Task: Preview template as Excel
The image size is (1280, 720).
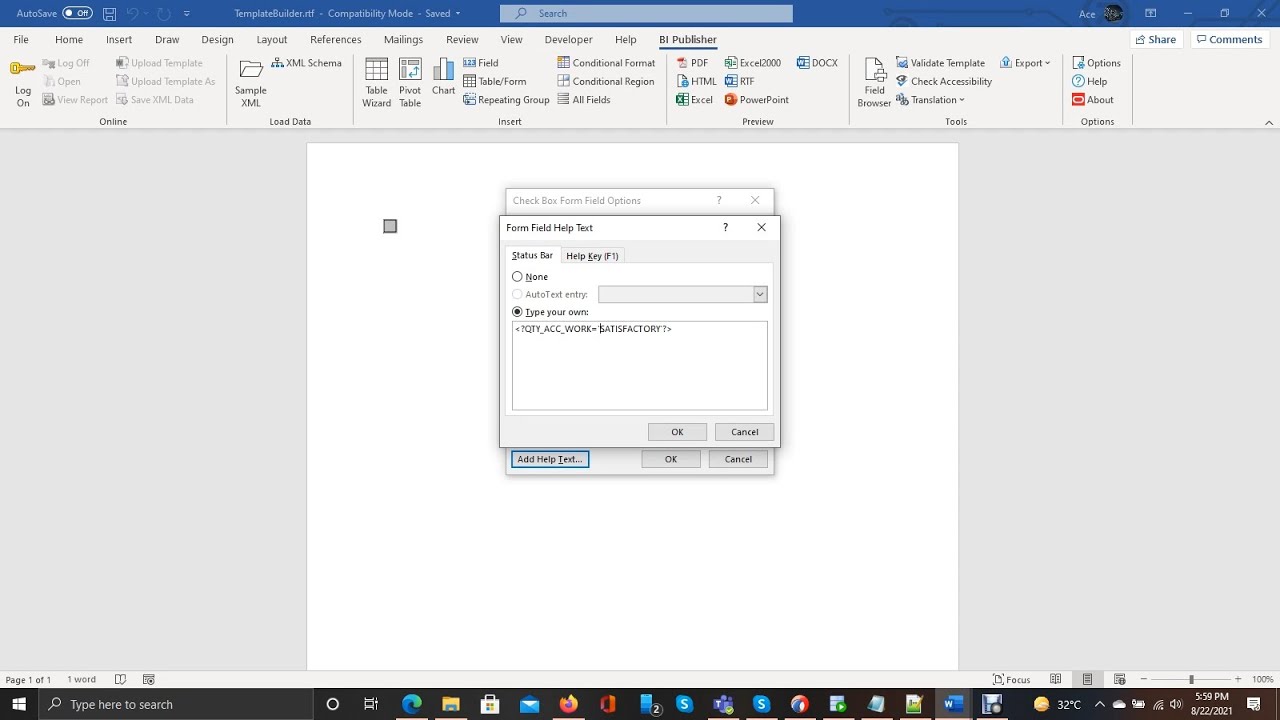Action: [x=694, y=100]
